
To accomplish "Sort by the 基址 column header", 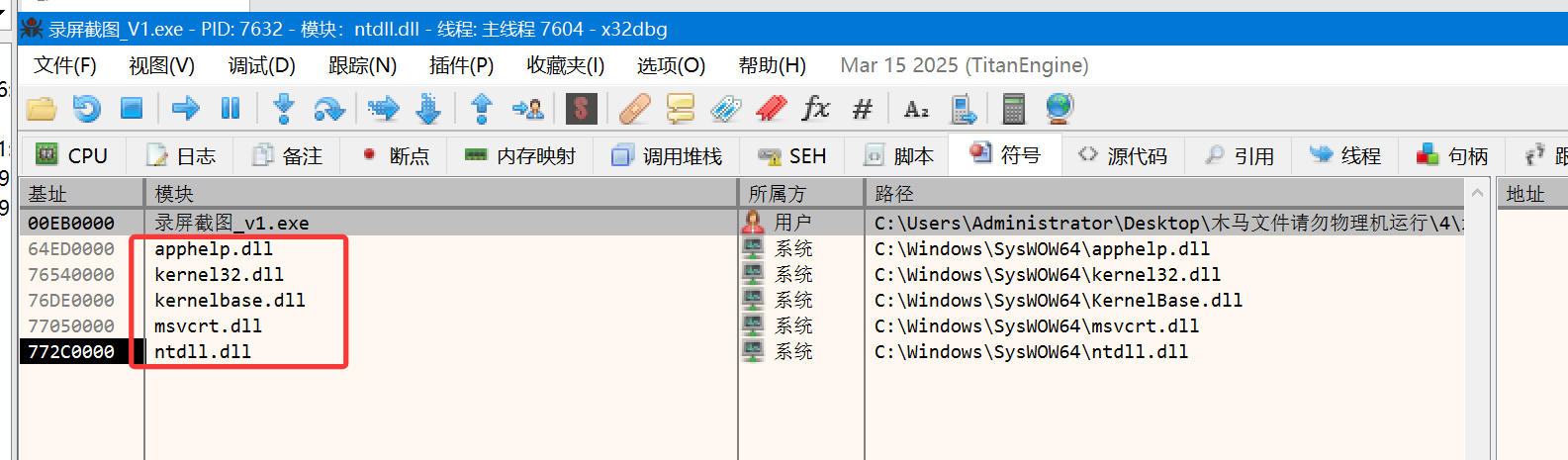I will [x=81, y=193].
